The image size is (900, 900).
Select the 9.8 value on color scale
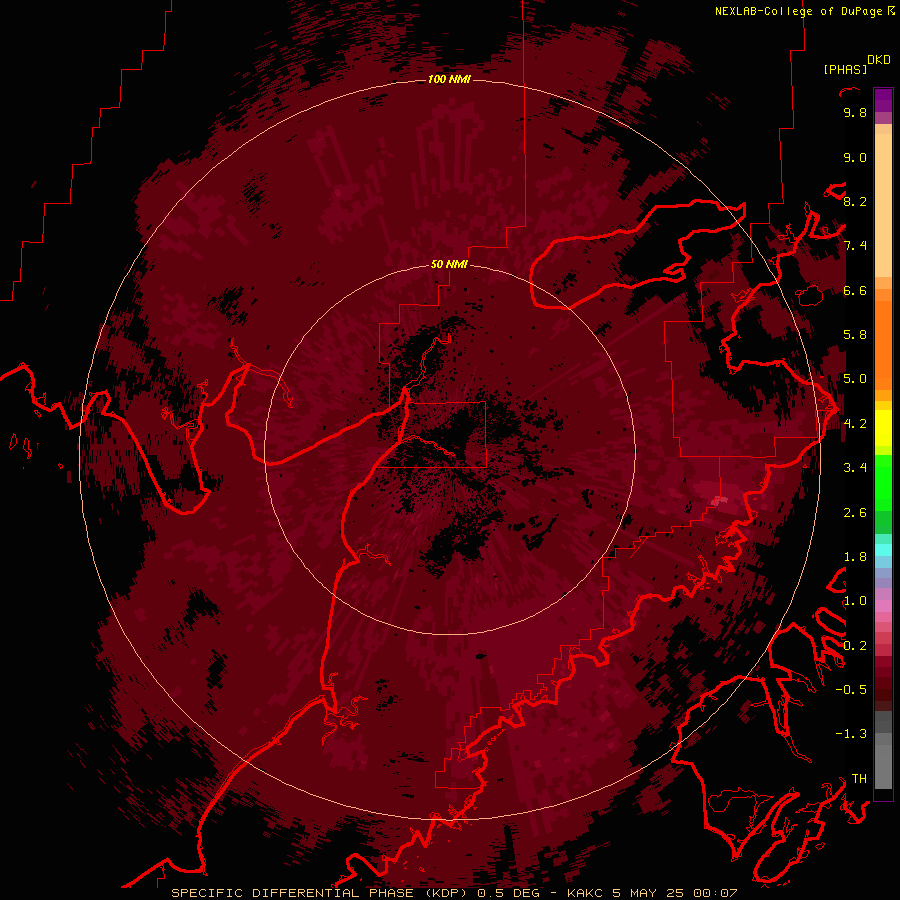[x=855, y=112]
